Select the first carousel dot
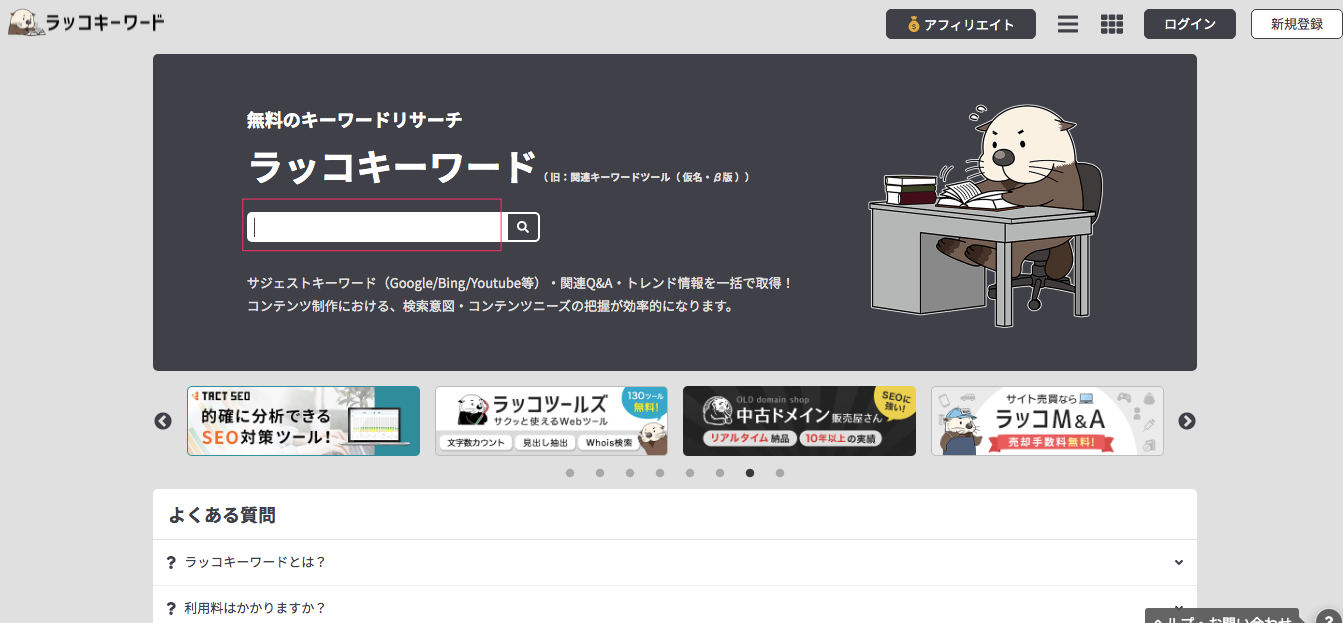 (x=570, y=473)
